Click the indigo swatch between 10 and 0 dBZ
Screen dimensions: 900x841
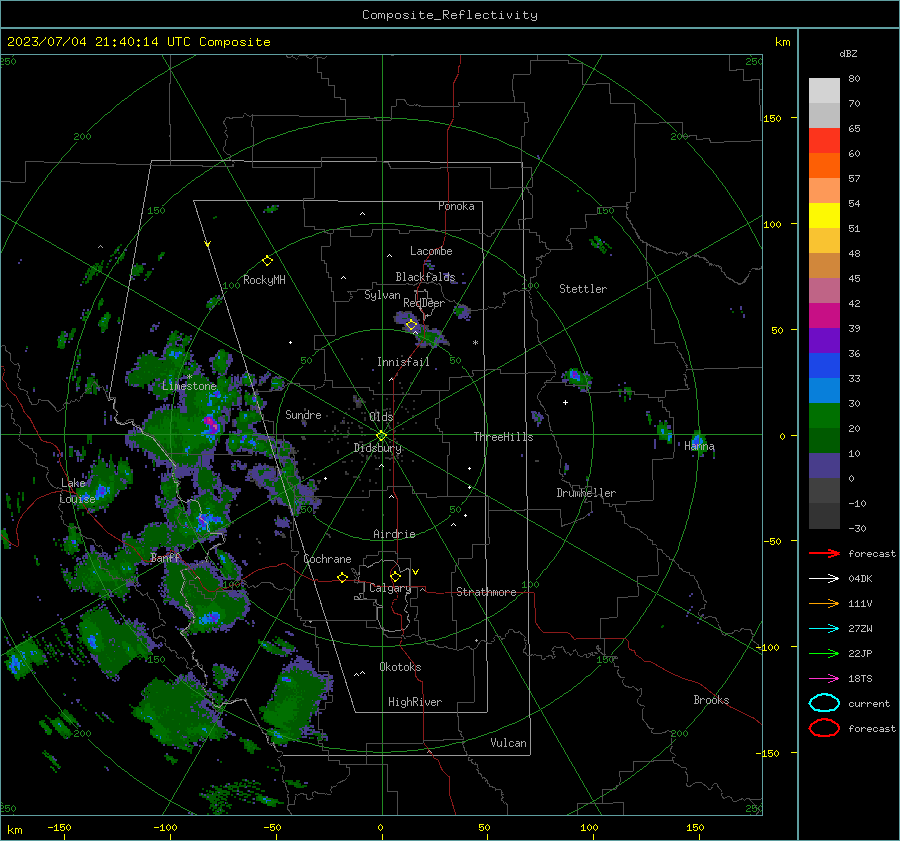pos(824,466)
